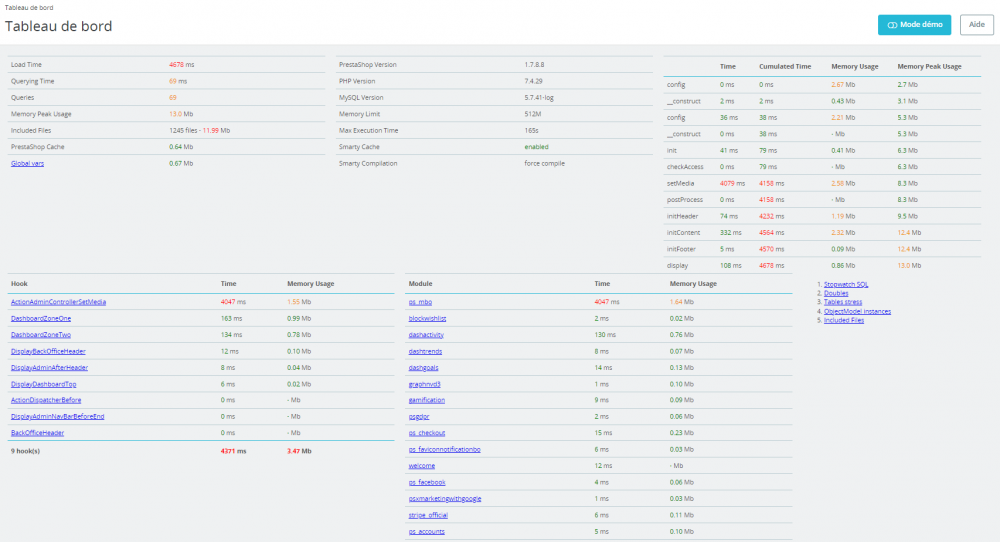Open DisplayDashboardTop hook link
The image size is (1000, 542).
(43, 385)
